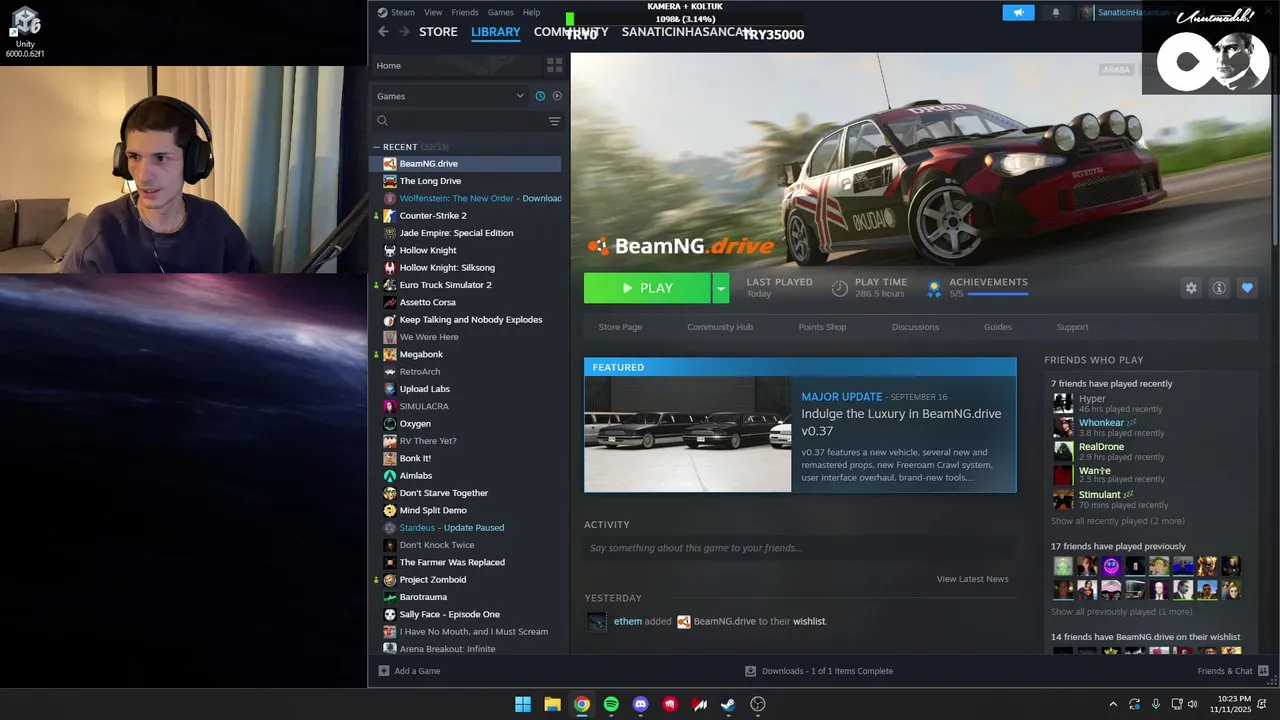The height and width of the screenshot is (720, 1280).
Task: Open the collections grid view icon
Action: [x=554, y=65]
